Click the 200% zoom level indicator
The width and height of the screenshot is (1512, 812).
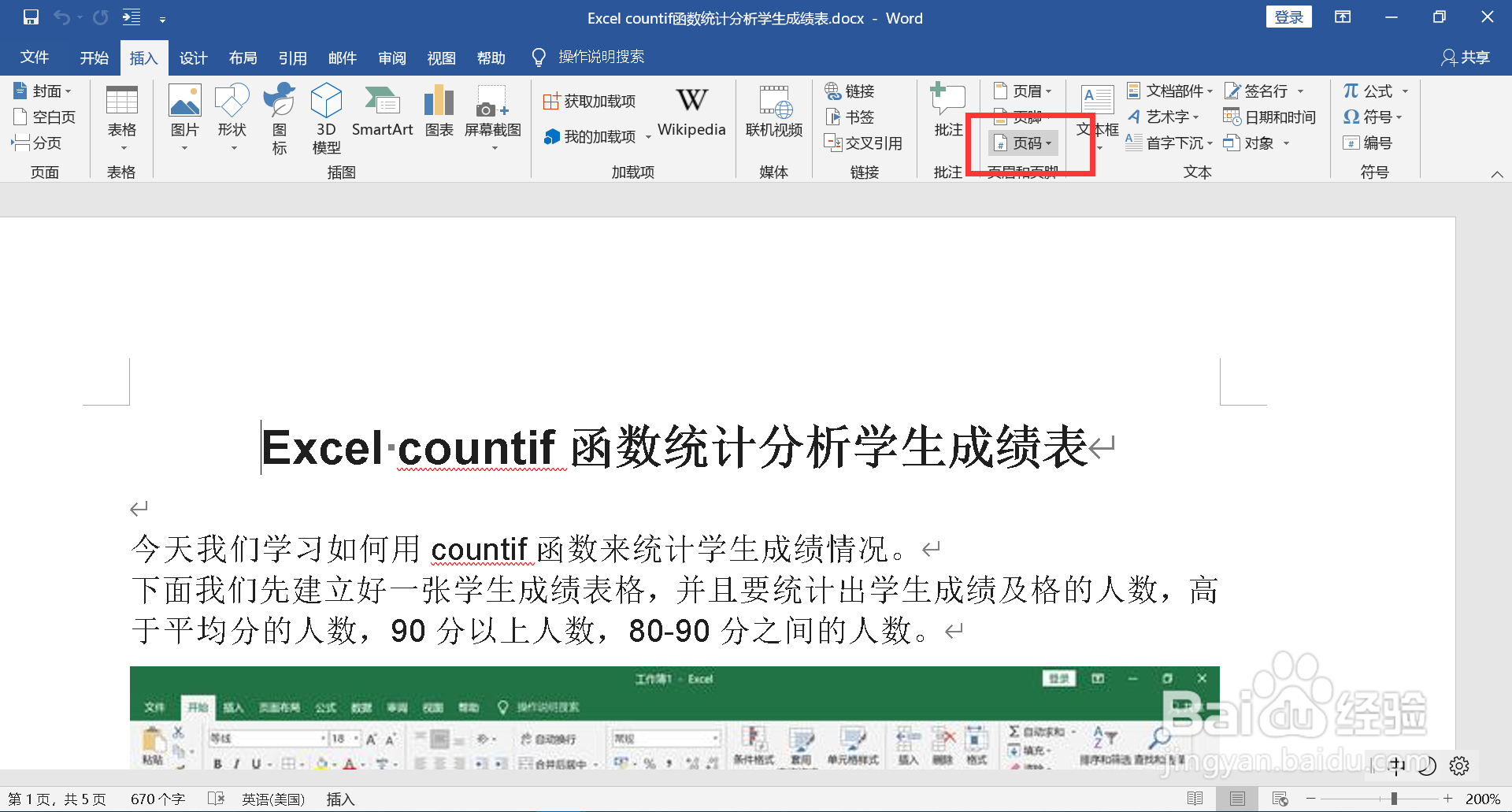(1483, 799)
